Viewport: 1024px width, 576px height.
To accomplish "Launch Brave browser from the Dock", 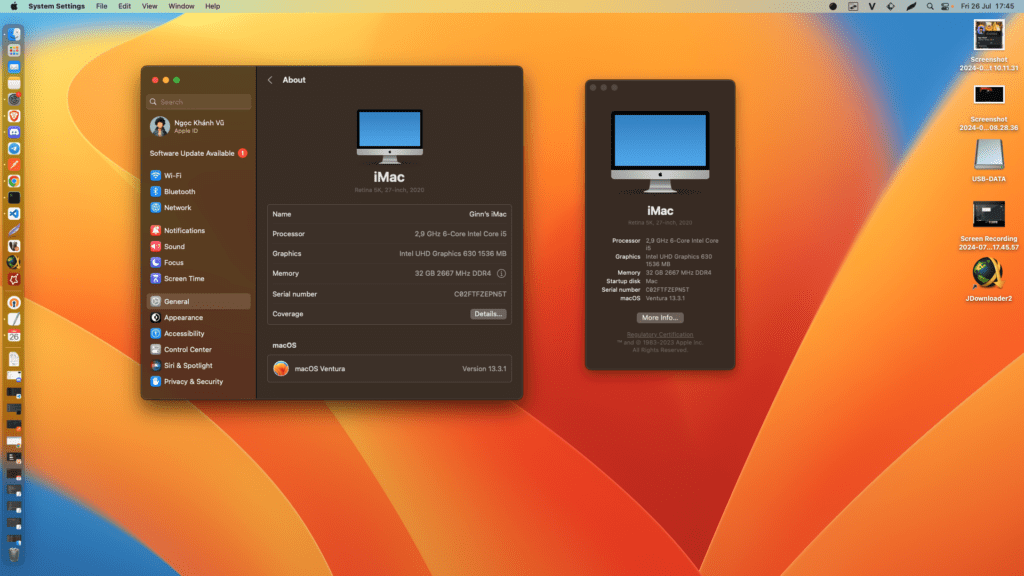I will (14, 116).
